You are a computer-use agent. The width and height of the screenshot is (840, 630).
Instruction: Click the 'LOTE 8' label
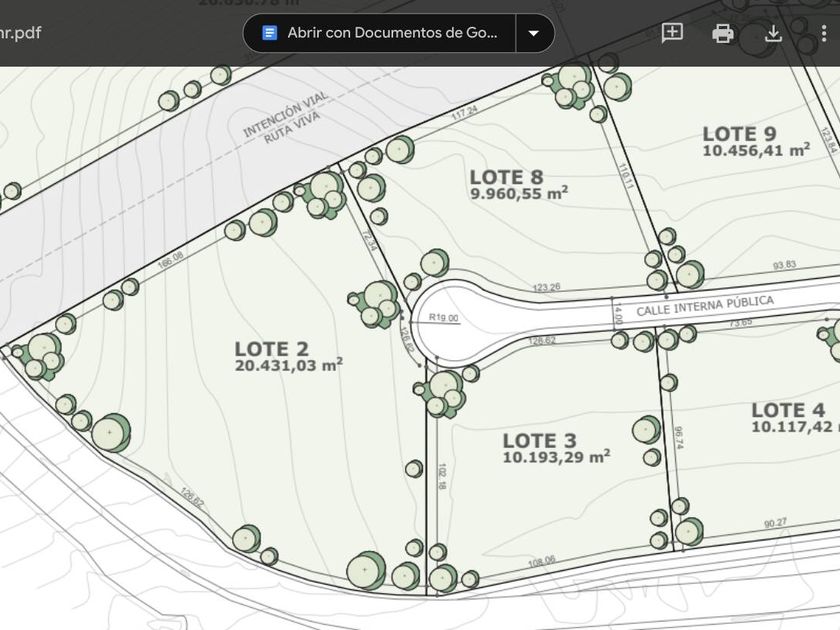click(506, 177)
